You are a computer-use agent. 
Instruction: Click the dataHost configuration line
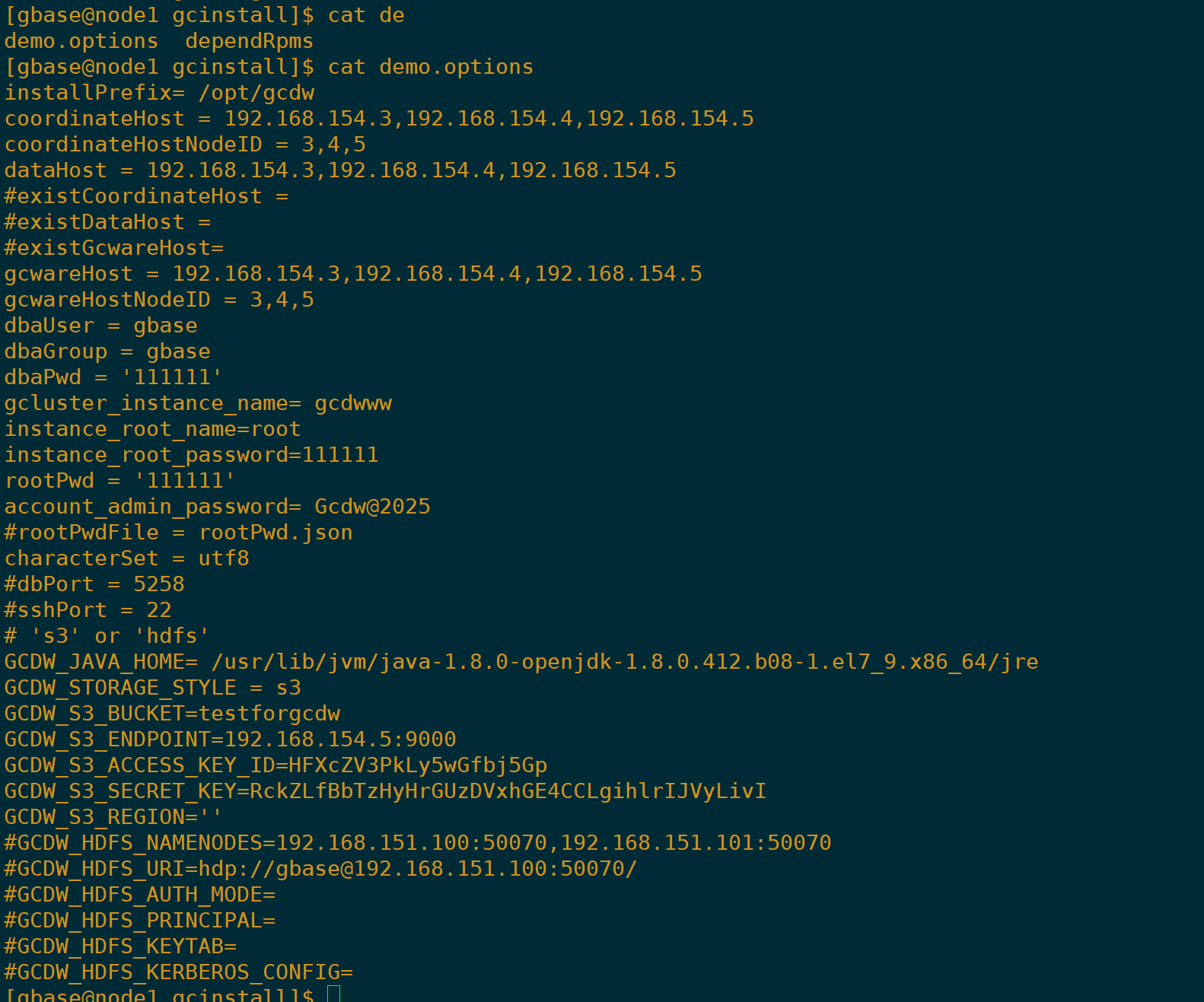coord(340,170)
